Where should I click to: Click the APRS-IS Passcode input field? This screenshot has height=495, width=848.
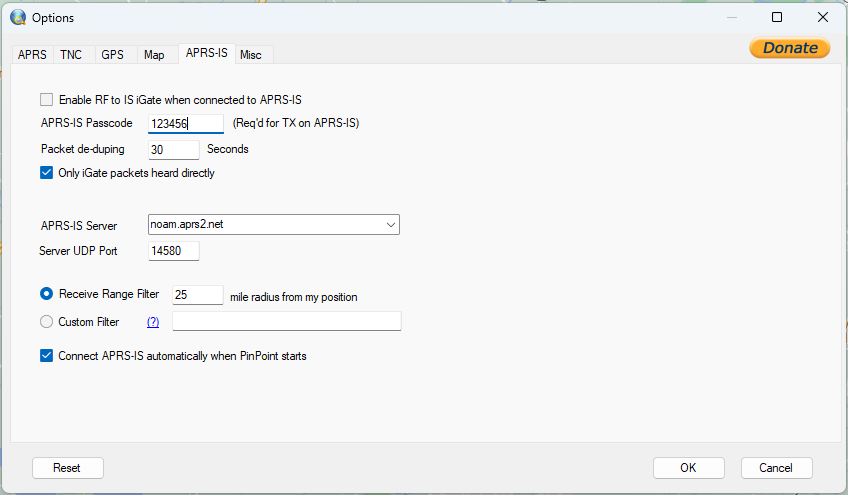coord(186,123)
